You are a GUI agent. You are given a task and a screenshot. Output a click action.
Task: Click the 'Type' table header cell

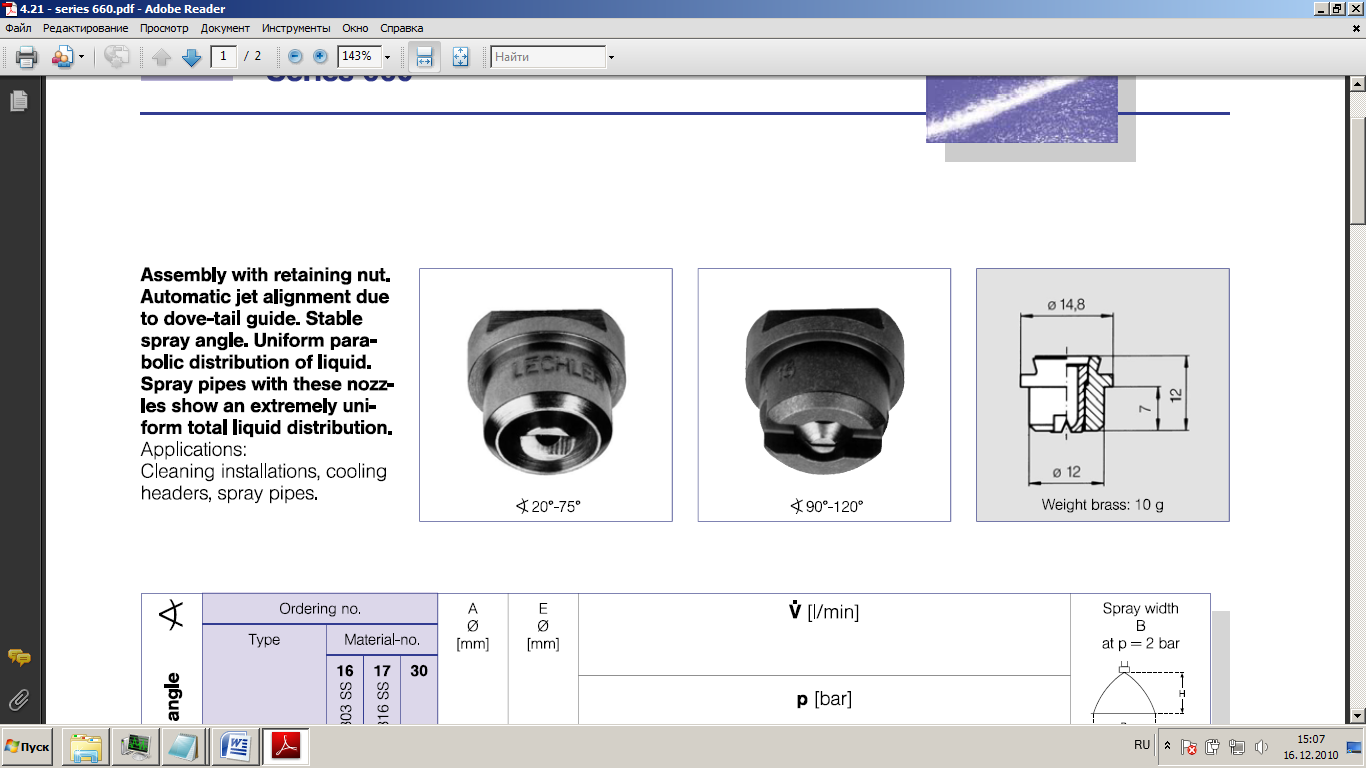264,639
